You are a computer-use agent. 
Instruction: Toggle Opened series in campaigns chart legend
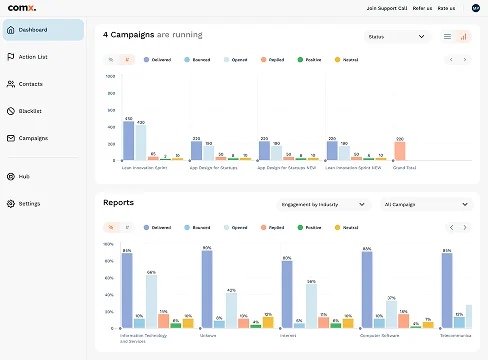[x=236, y=60]
